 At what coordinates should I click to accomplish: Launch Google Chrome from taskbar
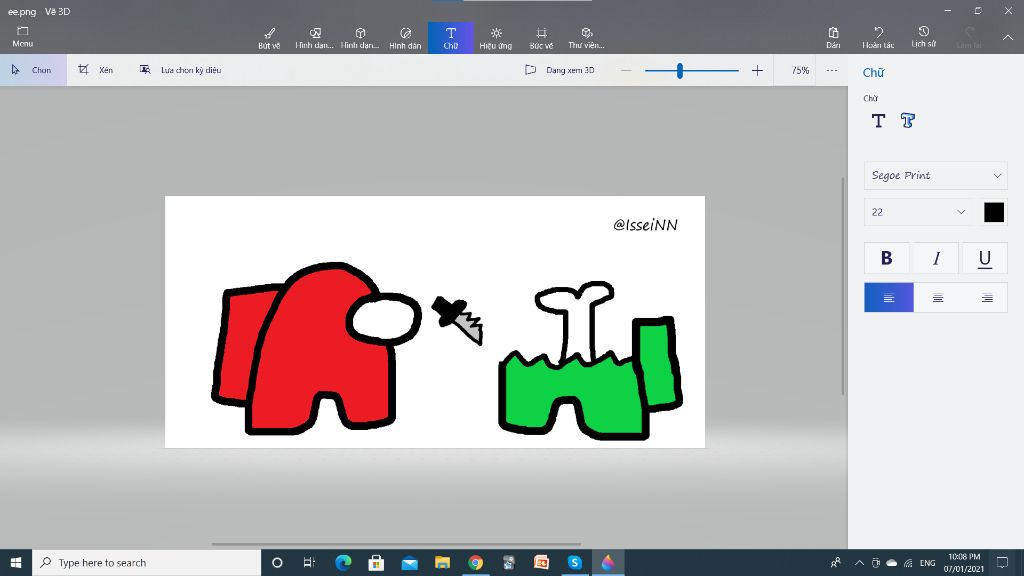pos(475,562)
